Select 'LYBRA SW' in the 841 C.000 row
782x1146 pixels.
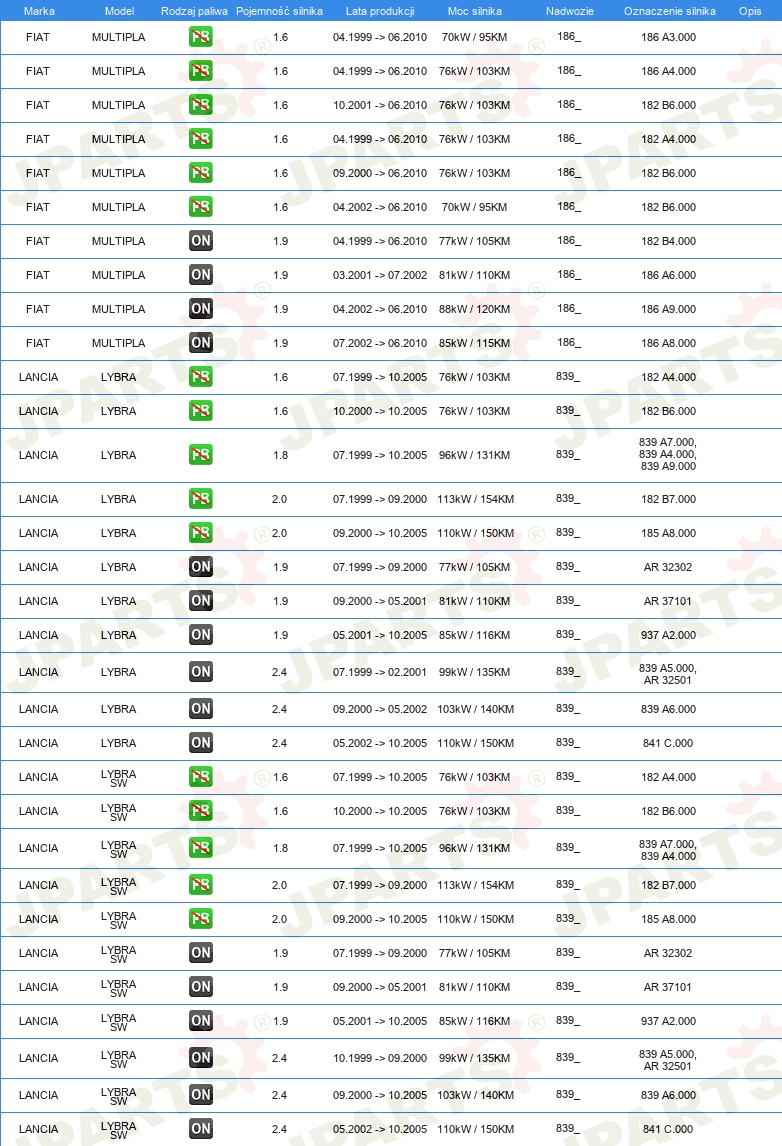point(118,1130)
